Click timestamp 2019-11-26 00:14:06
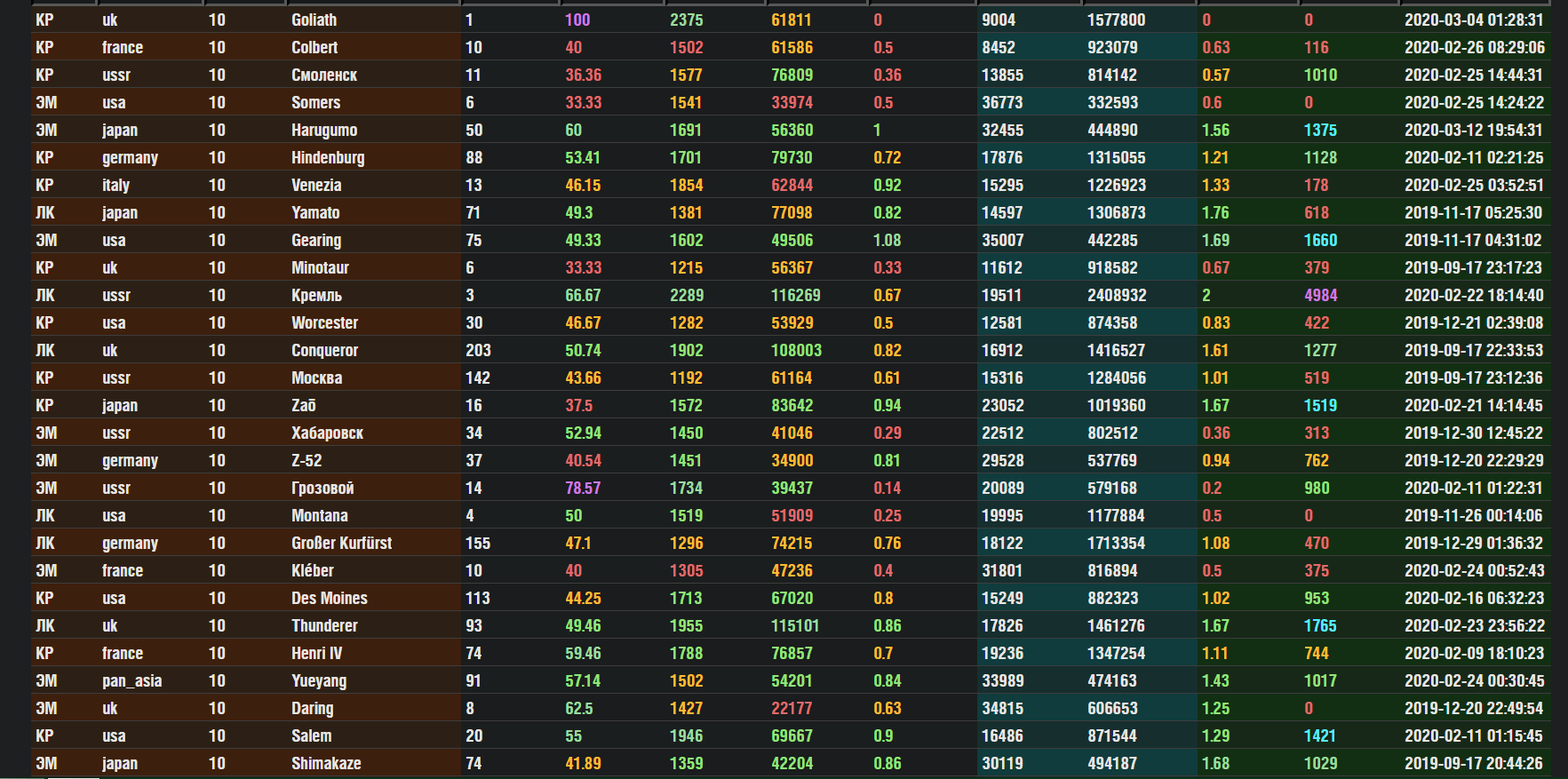The width and height of the screenshot is (1568, 779). [x=1474, y=515]
